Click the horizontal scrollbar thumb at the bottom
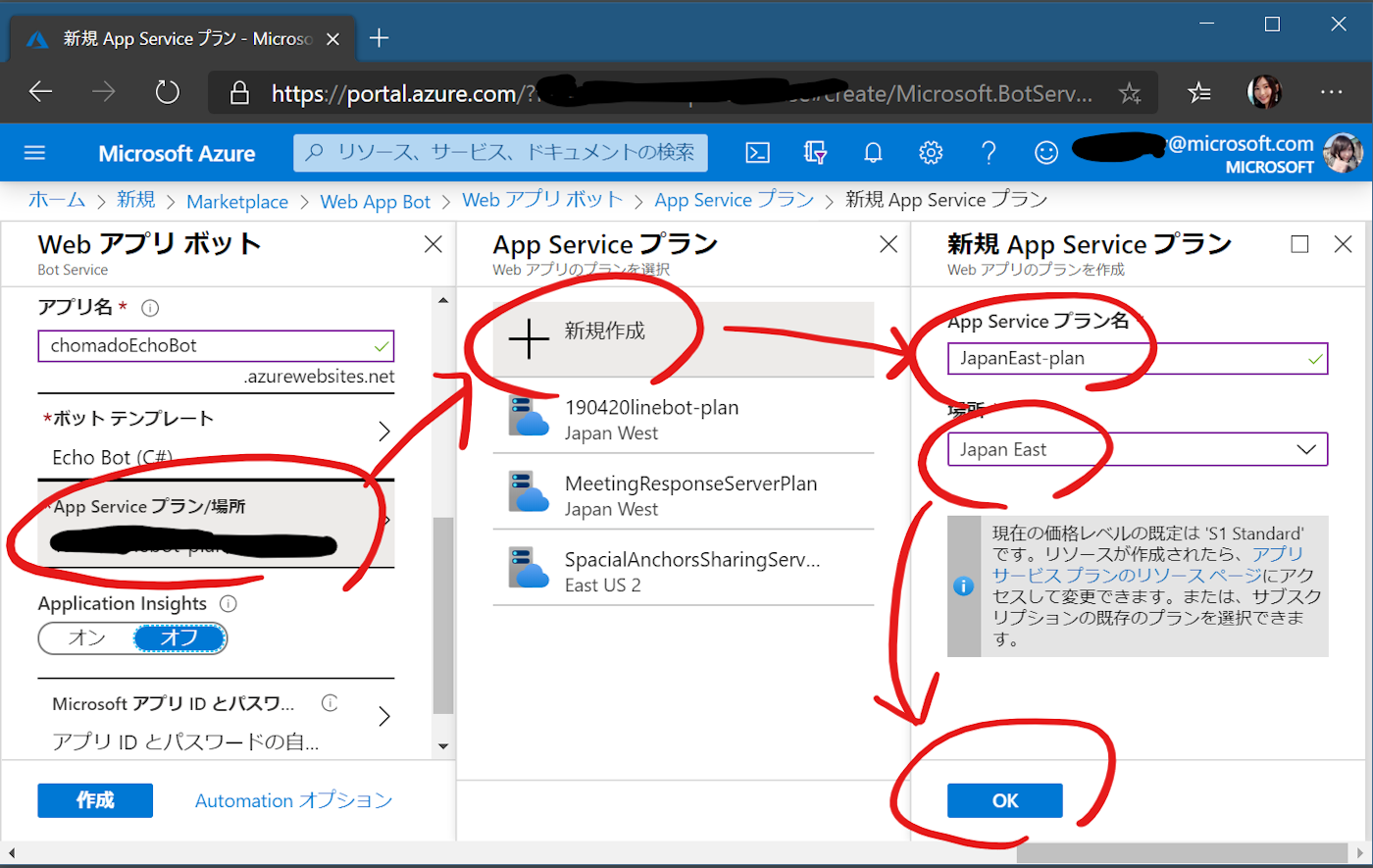1373x868 pixels. tap(1182, 853)
